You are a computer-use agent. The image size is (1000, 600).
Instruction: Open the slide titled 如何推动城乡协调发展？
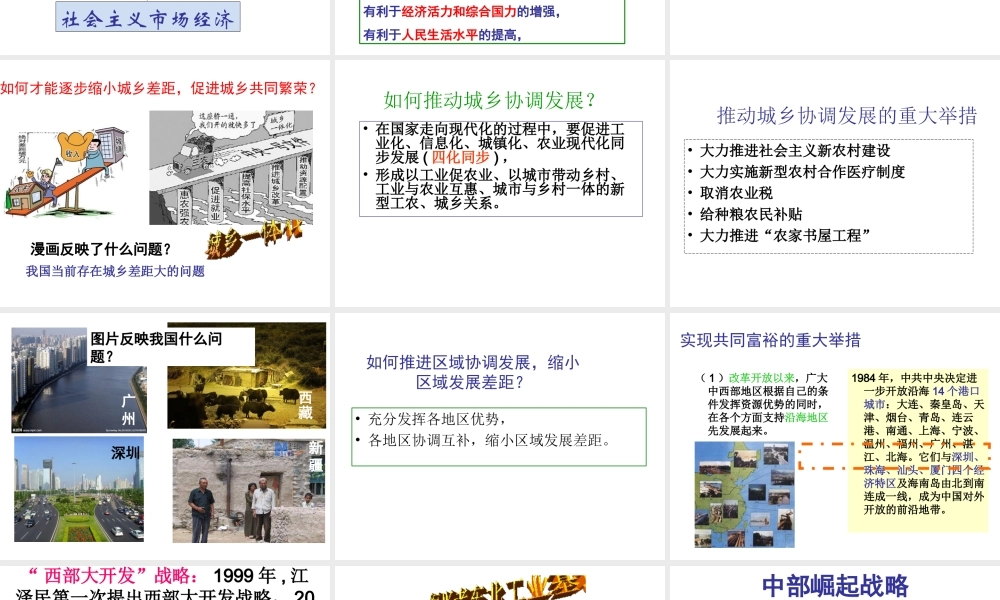(501, 184)
